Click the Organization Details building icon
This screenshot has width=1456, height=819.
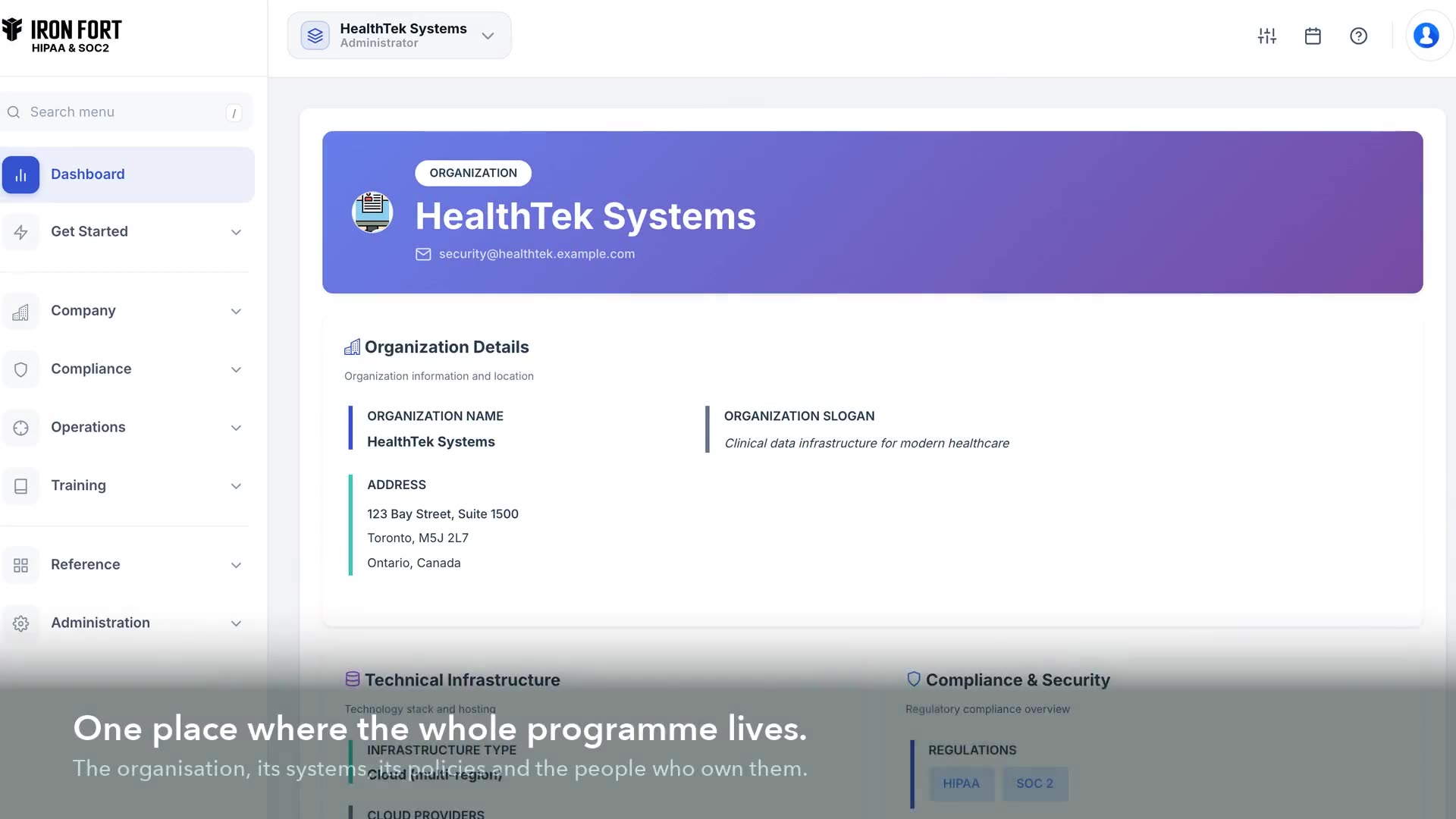click(352, 347)
